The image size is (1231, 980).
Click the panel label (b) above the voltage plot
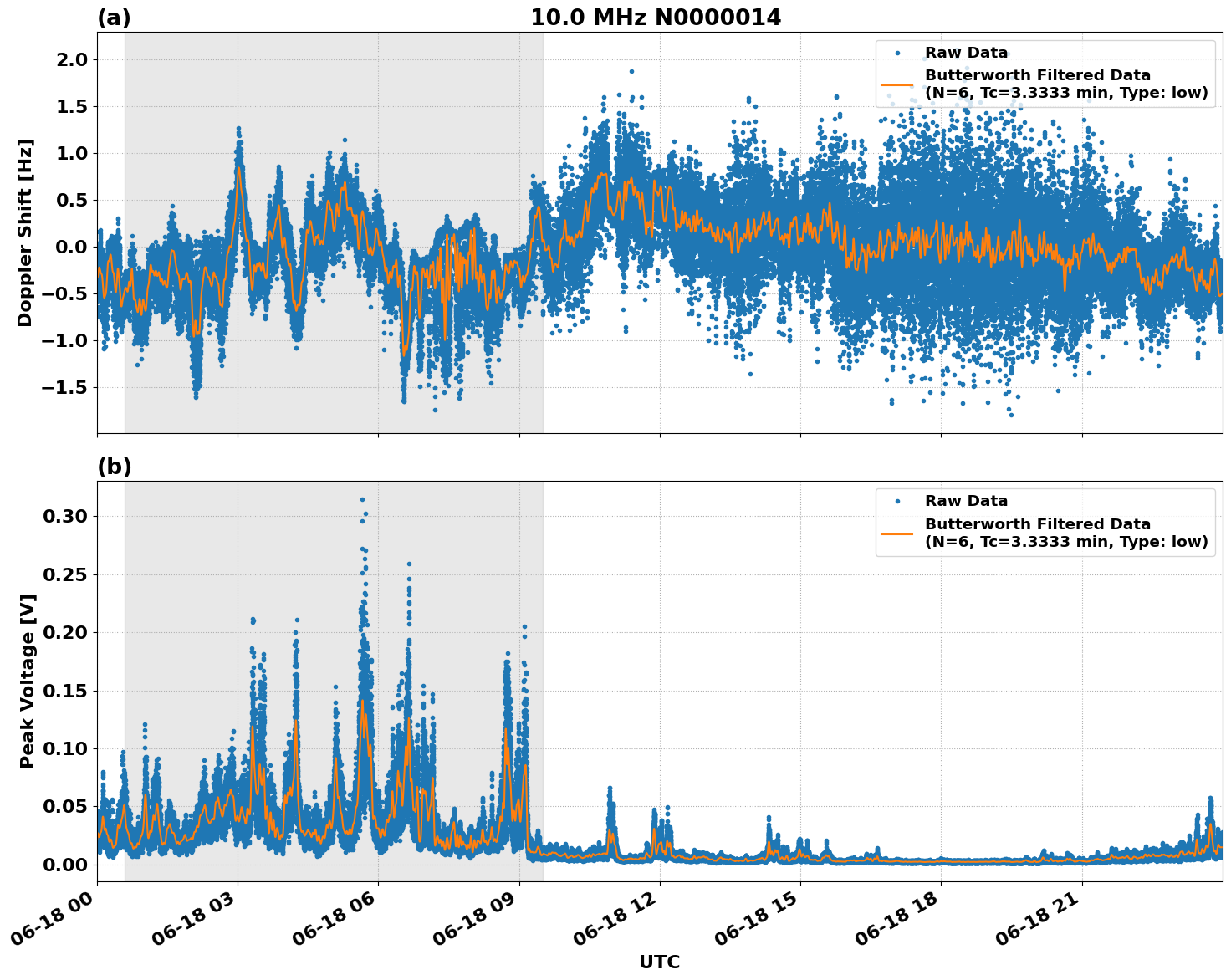tap(115, 466)
